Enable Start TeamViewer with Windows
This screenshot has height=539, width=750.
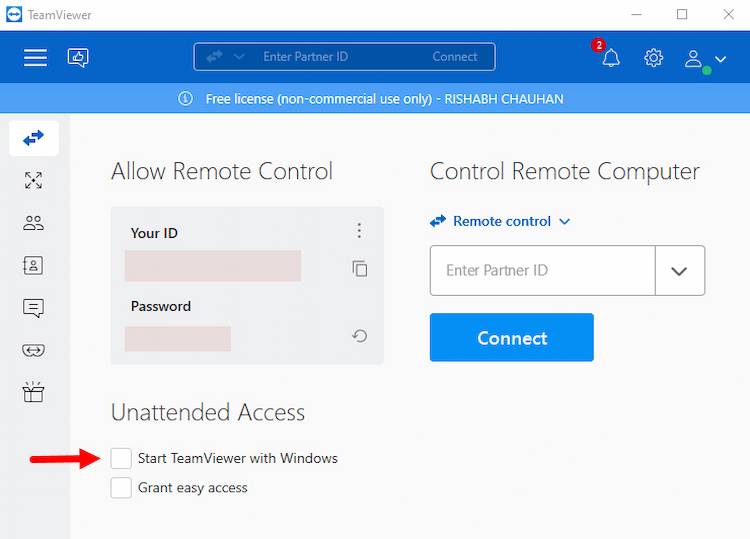pyautogui.click(x=121, y=458)
